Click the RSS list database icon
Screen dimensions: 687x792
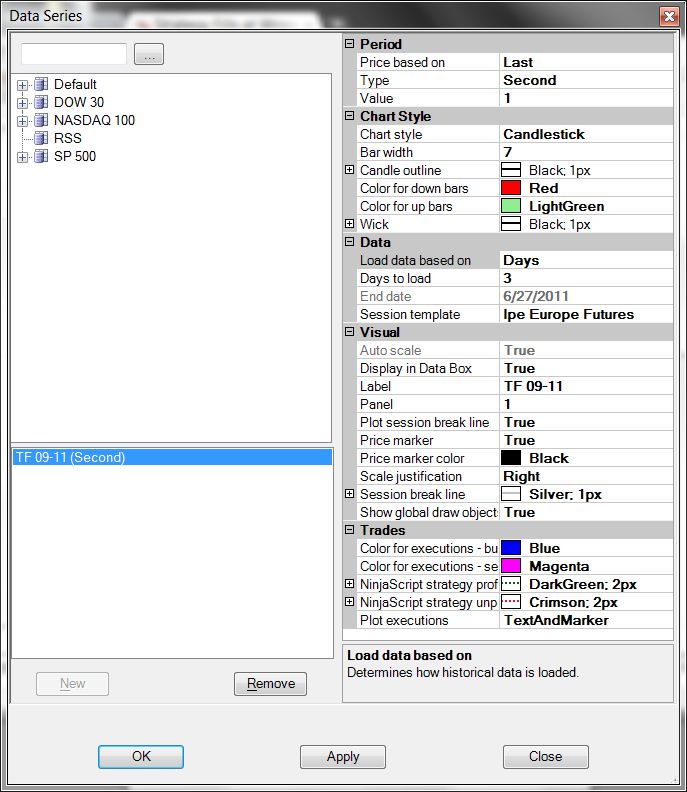pos(41,138)
